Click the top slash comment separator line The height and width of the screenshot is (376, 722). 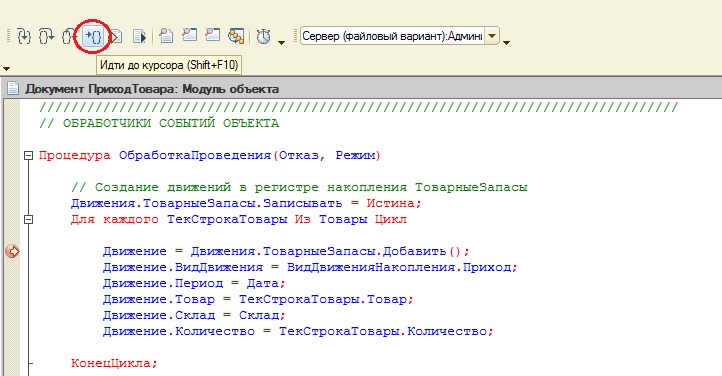tap(359, 107)
